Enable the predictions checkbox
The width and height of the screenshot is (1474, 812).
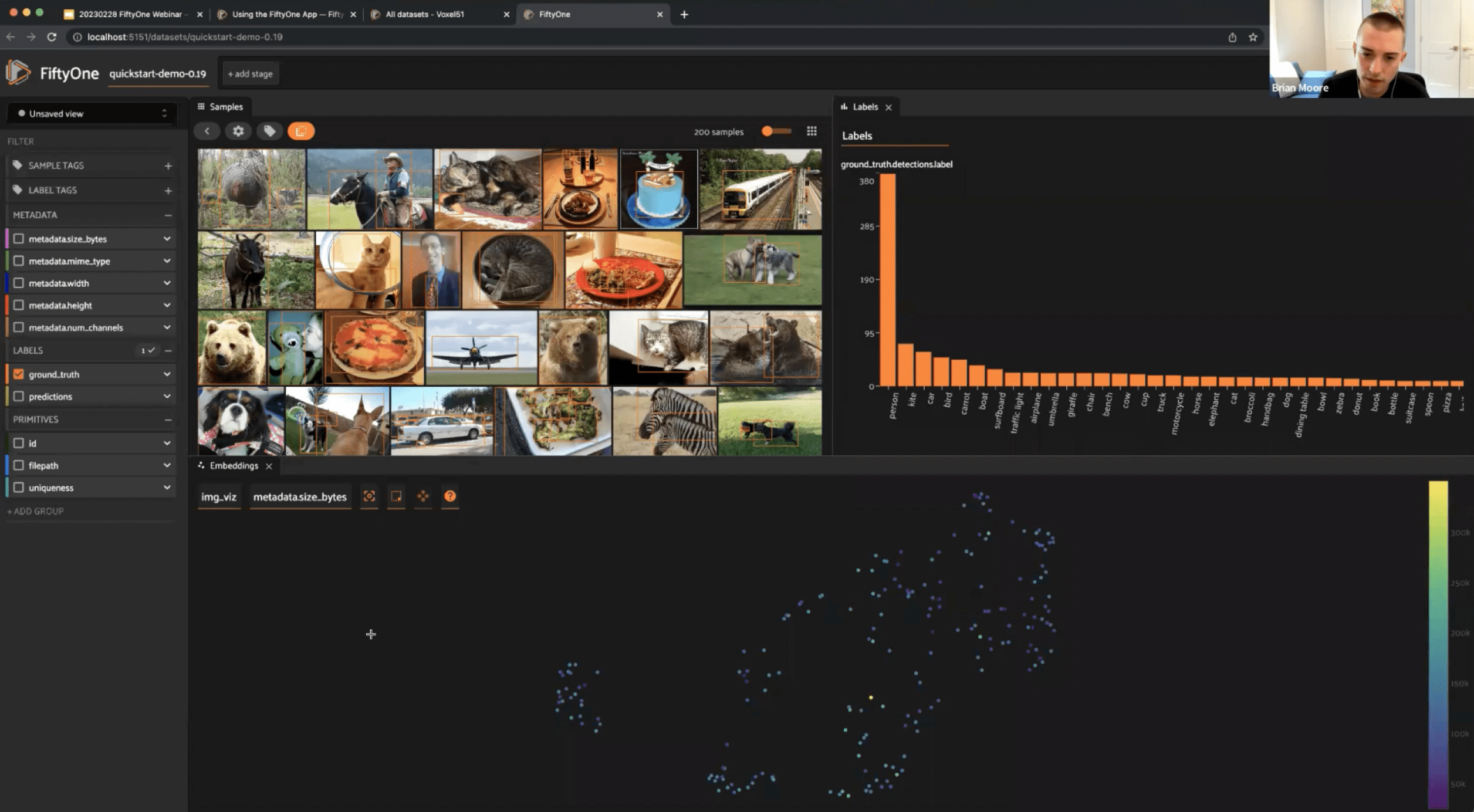[x=19, y=396]
